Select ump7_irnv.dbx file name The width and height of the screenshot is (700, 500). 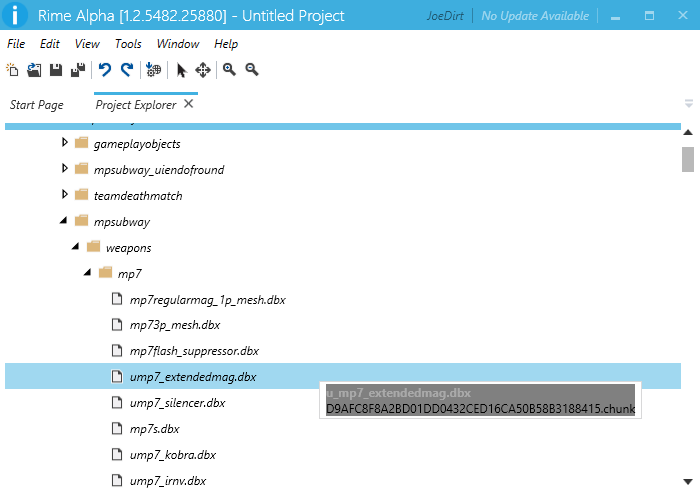tap(168, 481)
